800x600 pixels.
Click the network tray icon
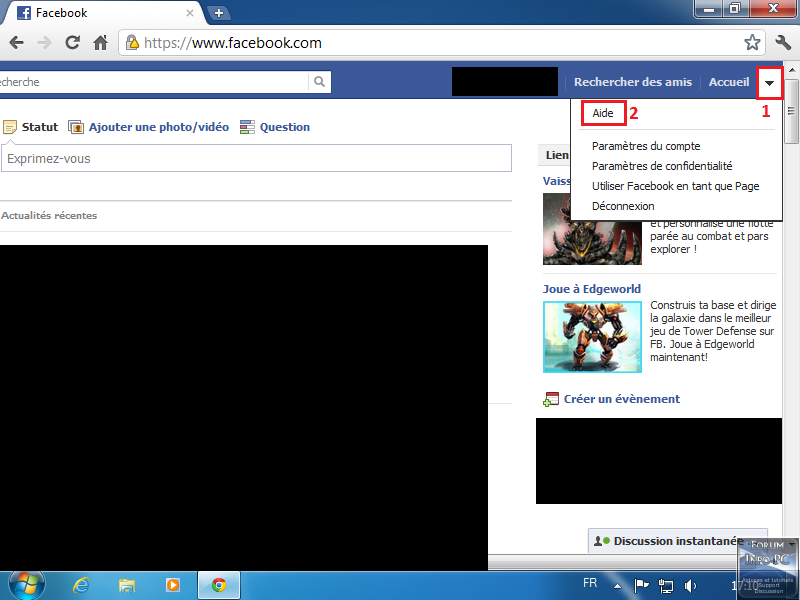[666, 586]
